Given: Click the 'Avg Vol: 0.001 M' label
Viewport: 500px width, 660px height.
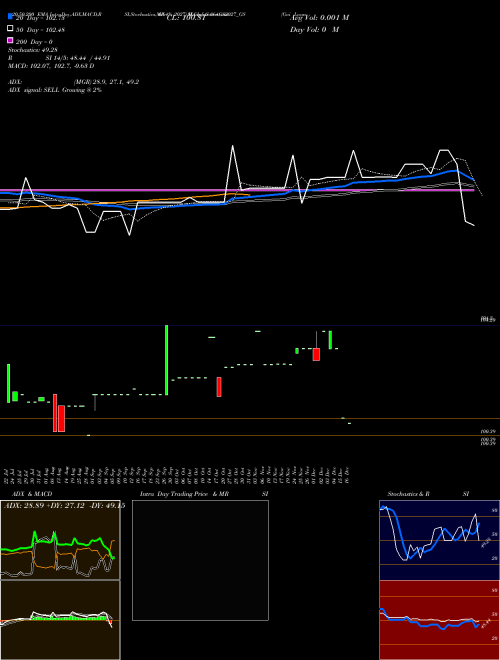Looking at the screenshot, I should pyautogui.click(x=320, y=18).
